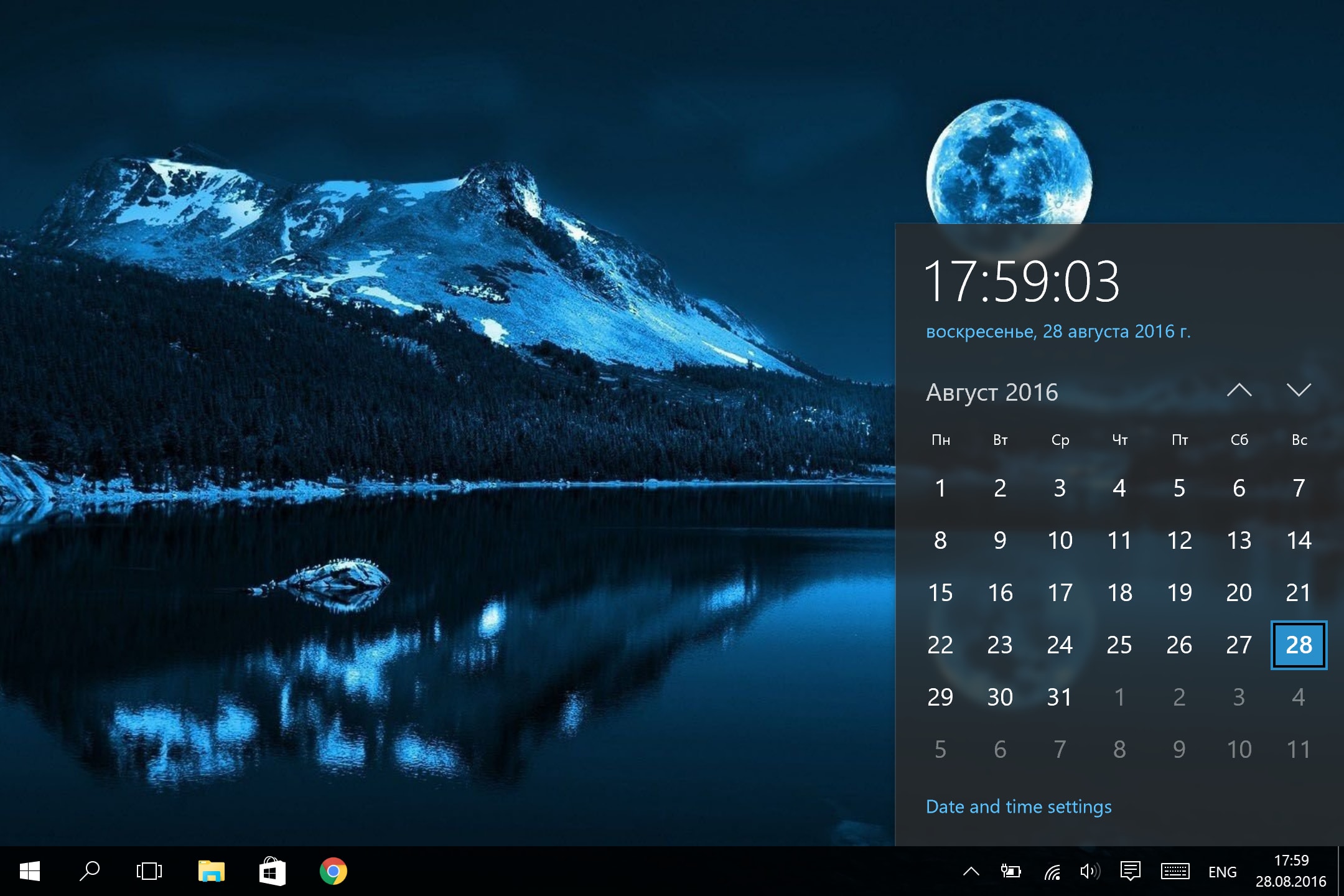Switch the input language ENG indicator
This screenshot has height=896, width=1344.
coord(1222,872)
